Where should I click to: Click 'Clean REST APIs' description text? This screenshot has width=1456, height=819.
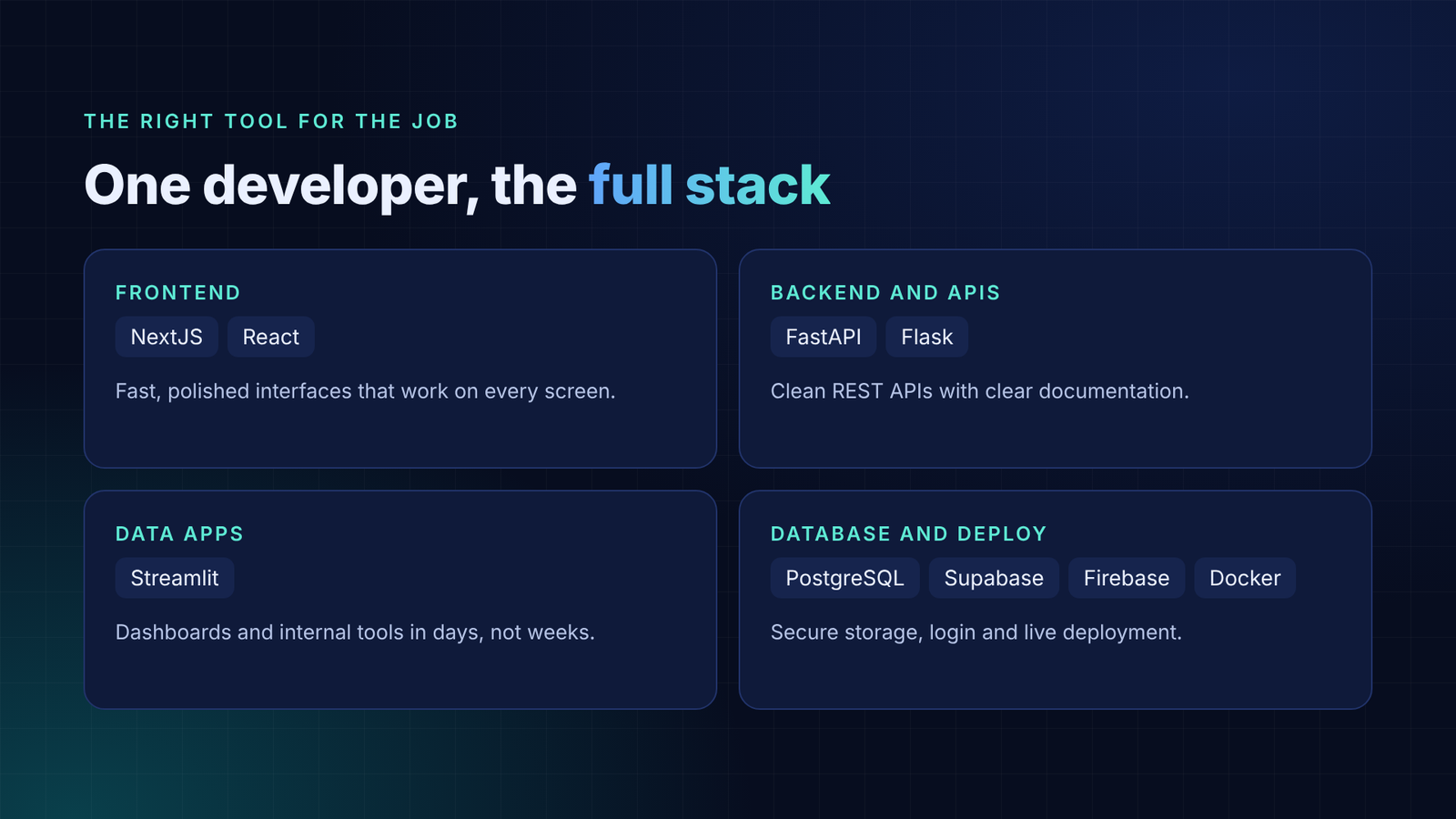click(x=980, y=391)
